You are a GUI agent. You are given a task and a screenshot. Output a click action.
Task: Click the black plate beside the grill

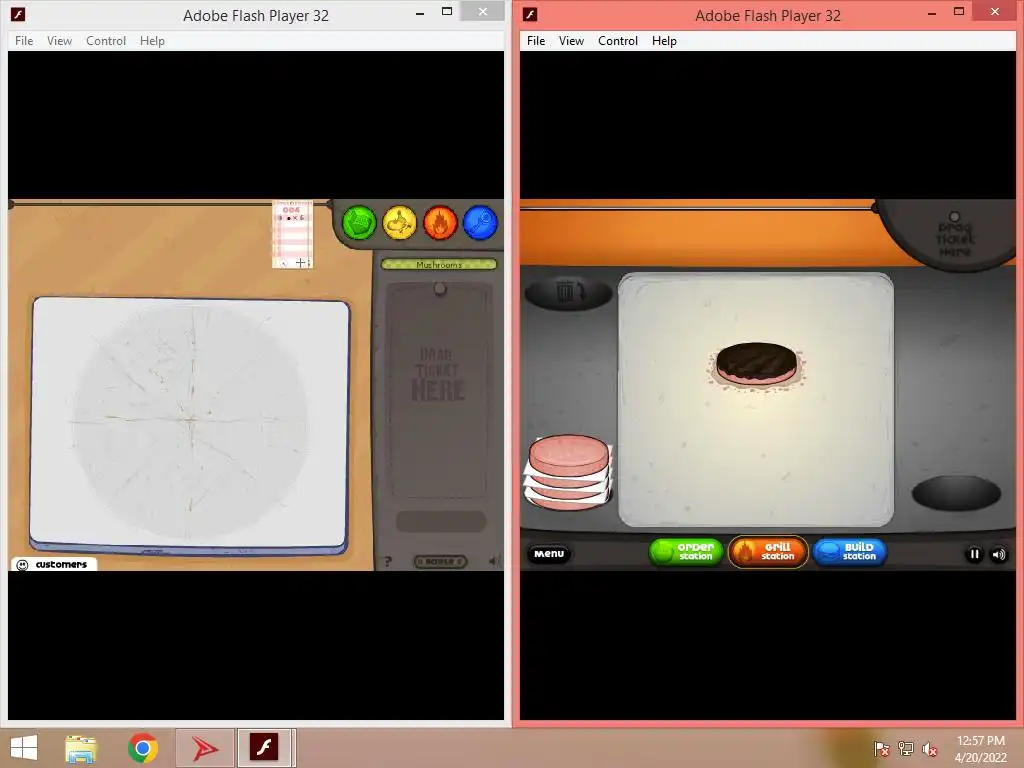(956, 493)
